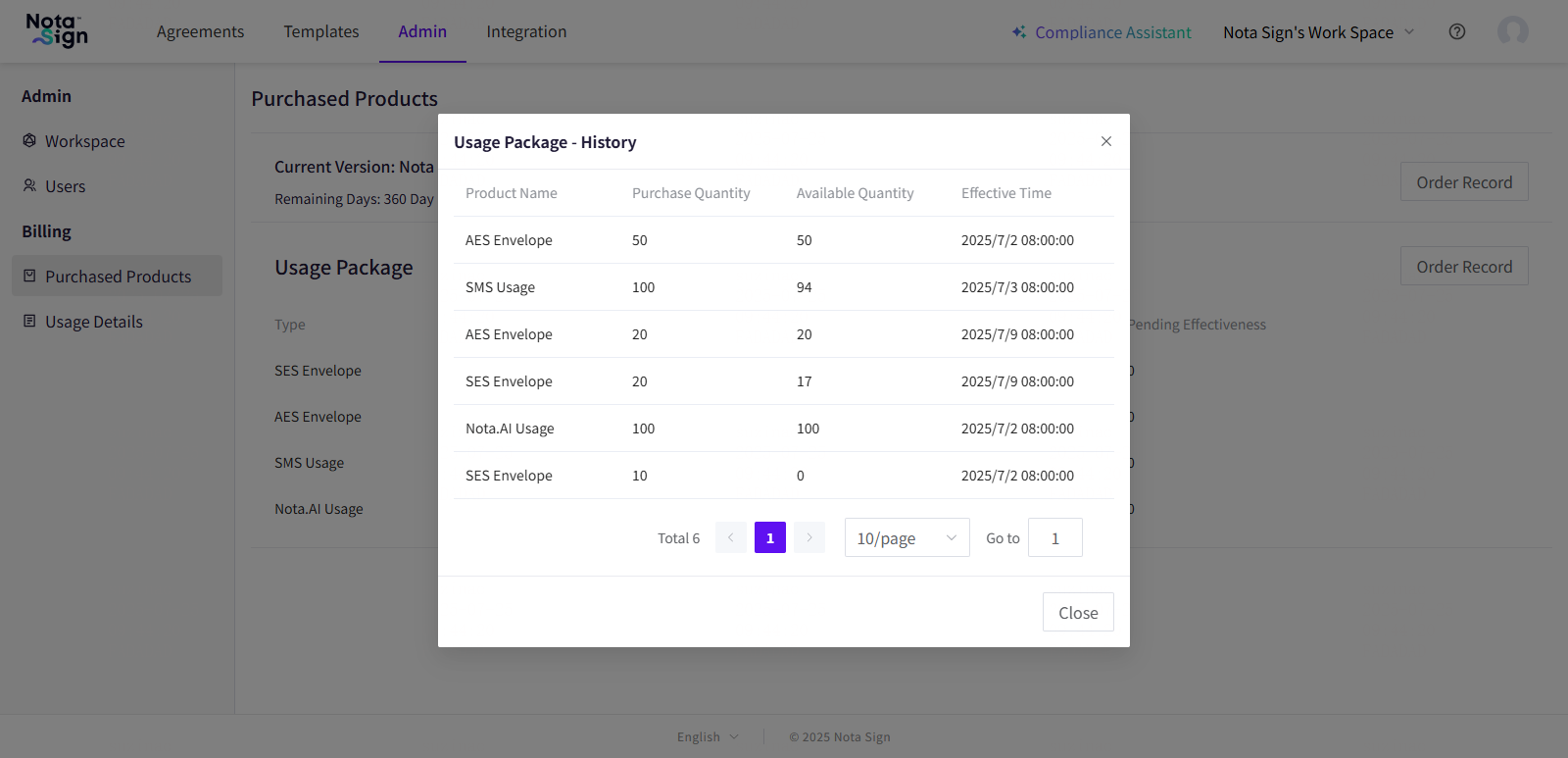This screenshot has height=758, width=1568.
Task: Select page 1 in pagination
Action: pyautogui.click(x=770, y=537)
